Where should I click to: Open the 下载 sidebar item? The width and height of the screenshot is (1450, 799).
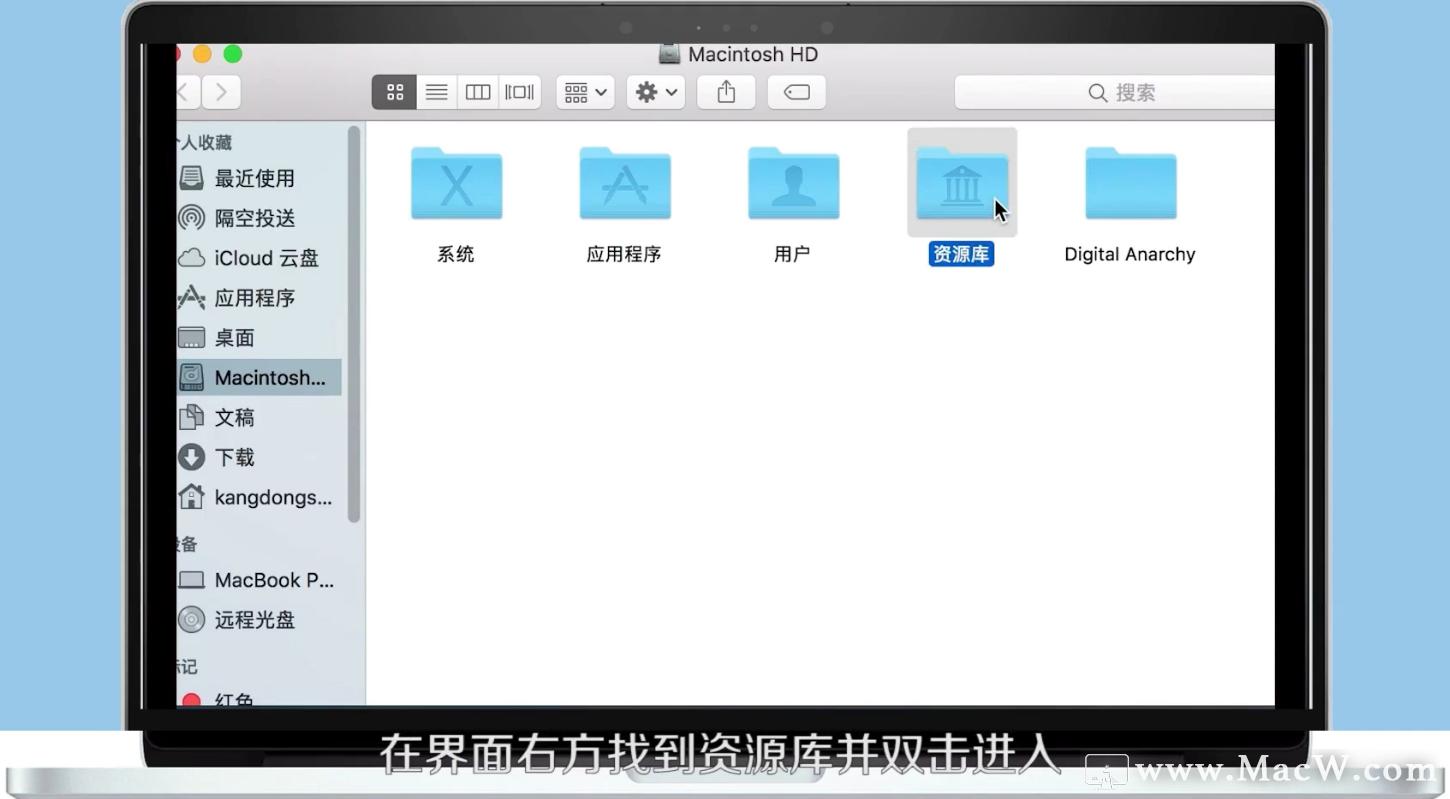pos(235,457)
